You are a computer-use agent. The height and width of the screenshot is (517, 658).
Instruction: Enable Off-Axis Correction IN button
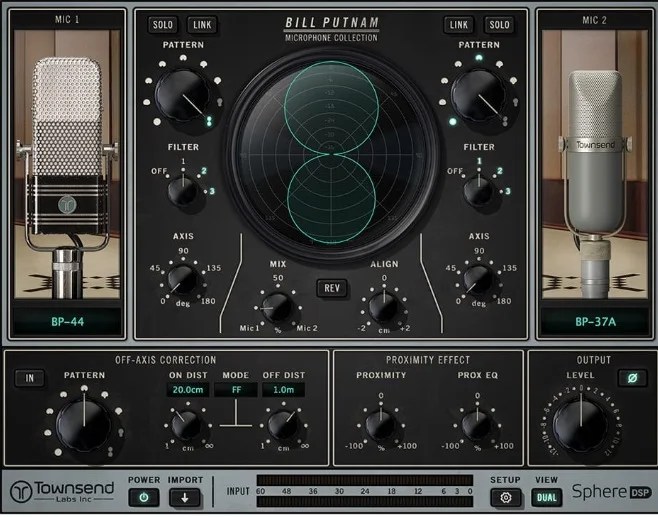click(x=29, y=378)
